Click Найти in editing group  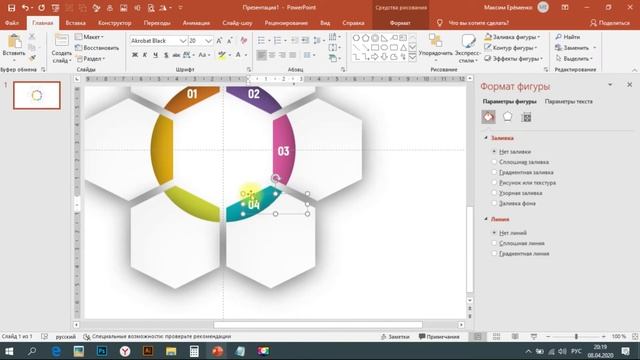[x=568, y=37]
